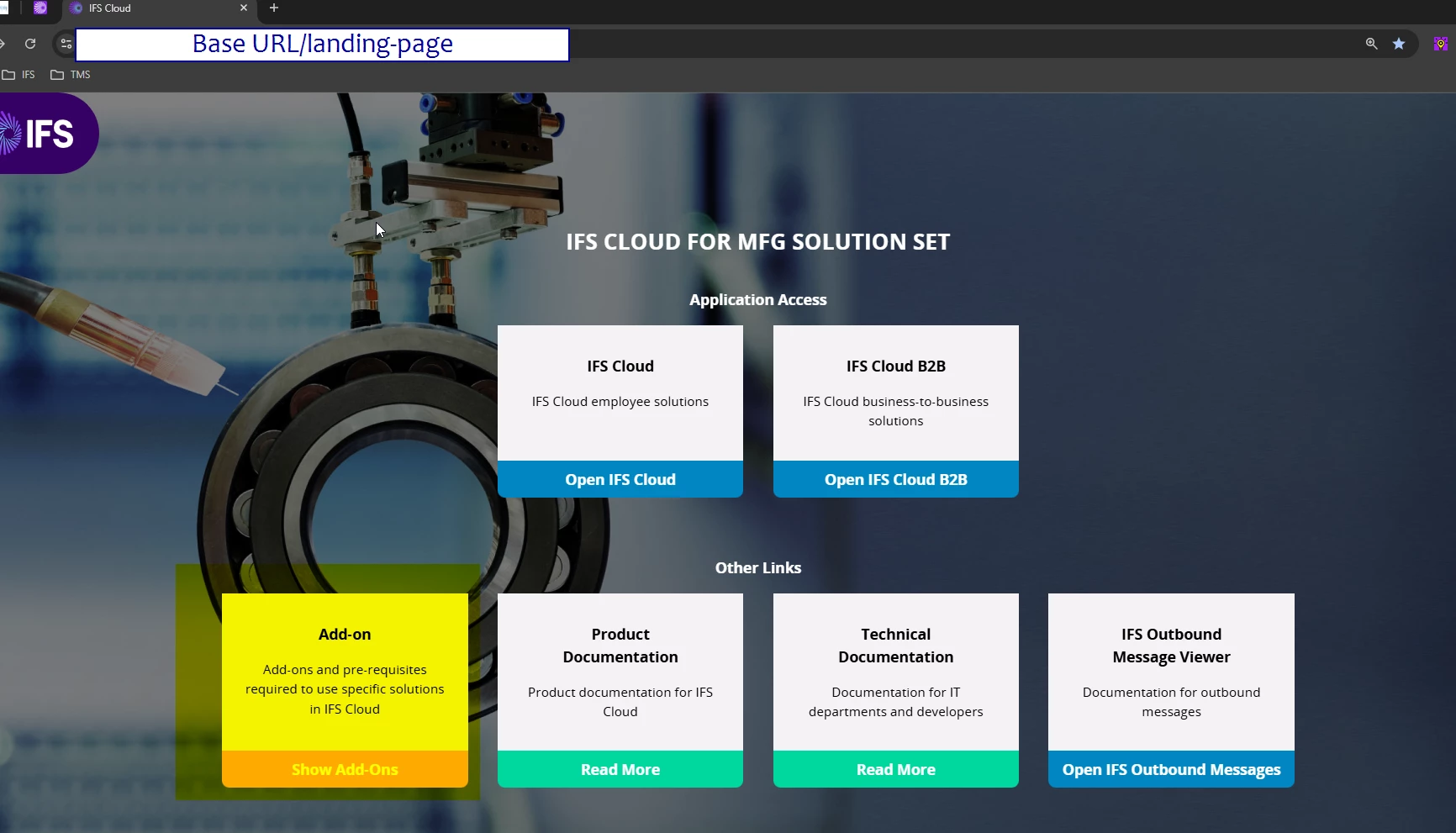Select the IFS Cloud browser tab

click(158, 8)
